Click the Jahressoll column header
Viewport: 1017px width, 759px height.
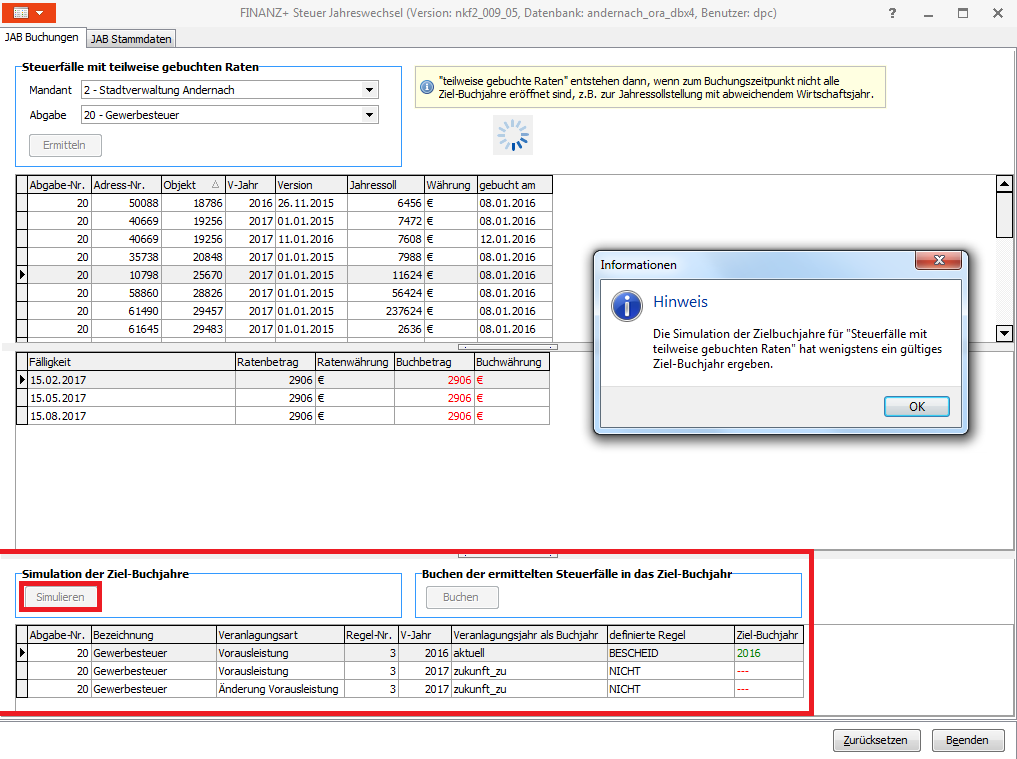[x=386, y=185]
